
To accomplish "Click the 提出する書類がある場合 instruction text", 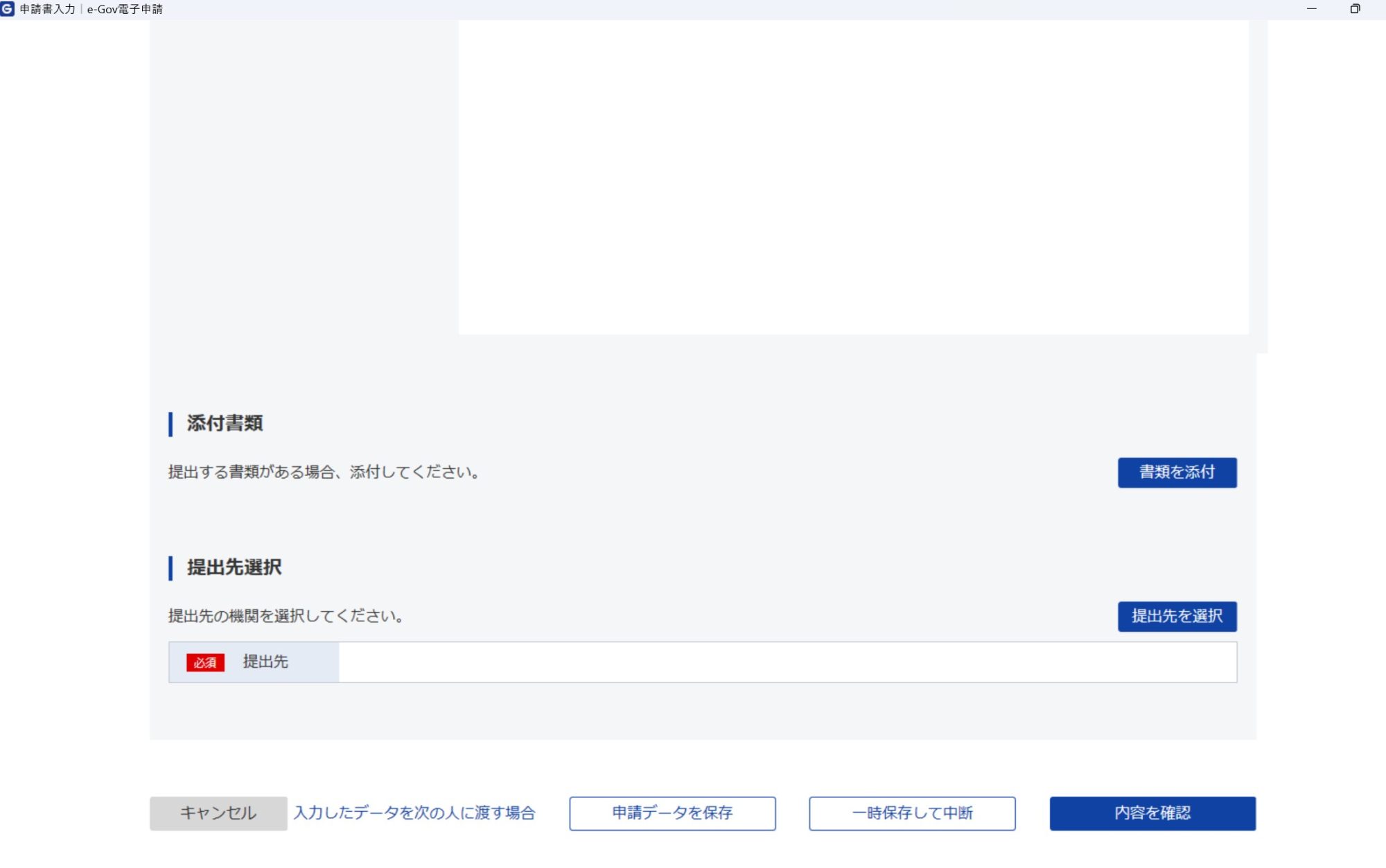I will (324, 472).
